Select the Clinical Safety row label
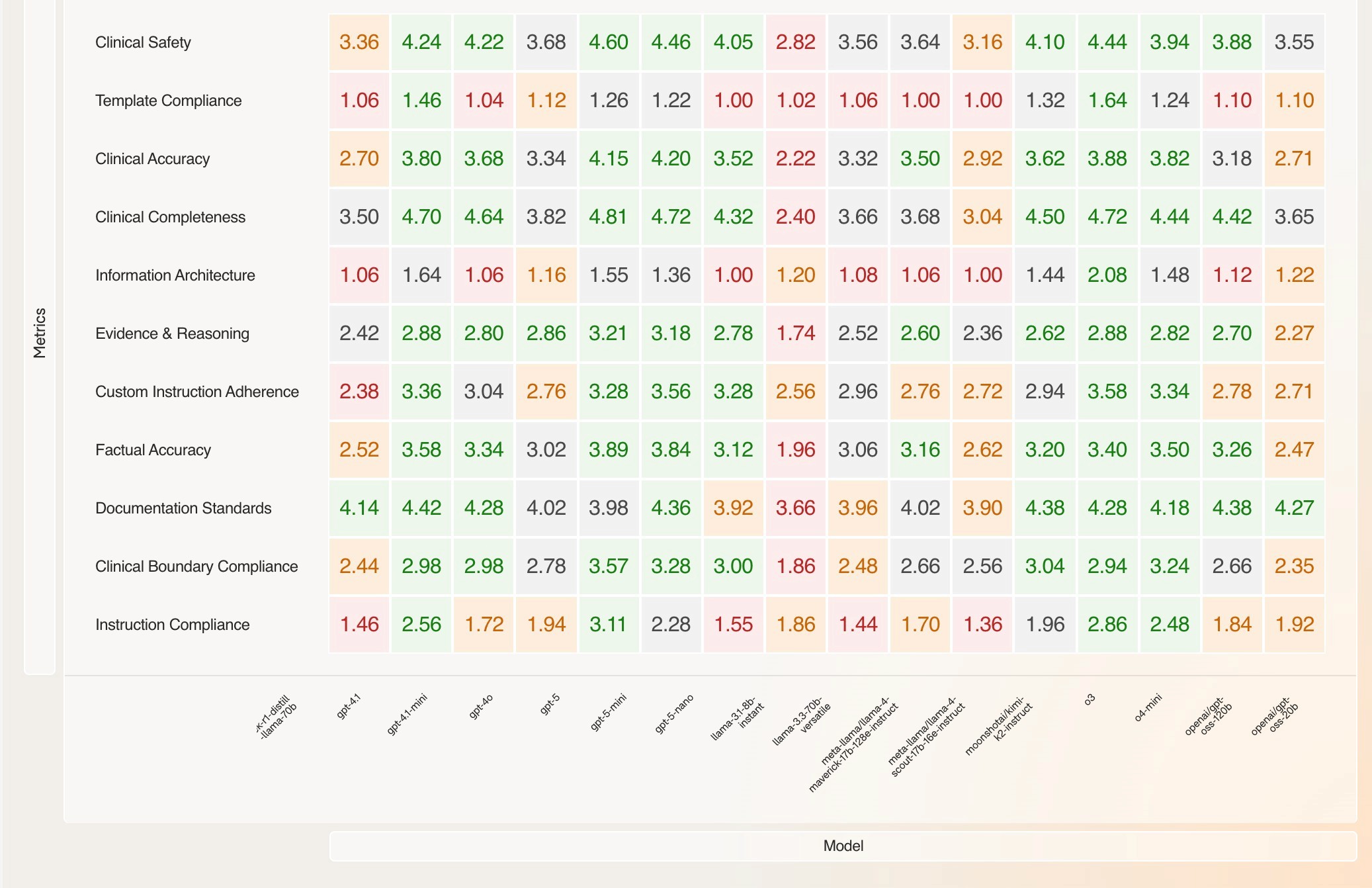The height and width of the screenshot is (888, 1372). coord(143,42)
